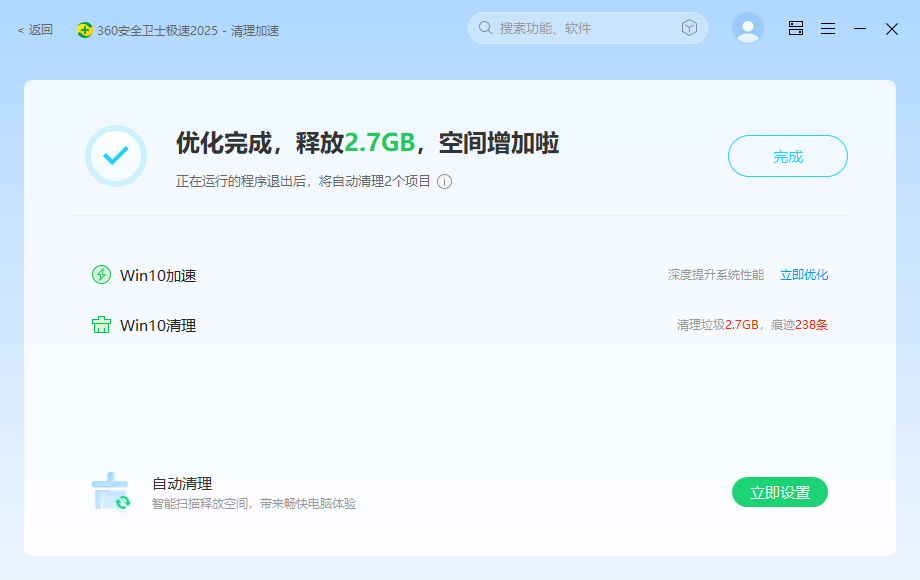Select the Win10加速 lightning bolt icon
The image size is (920, 580).
(100, 273)
